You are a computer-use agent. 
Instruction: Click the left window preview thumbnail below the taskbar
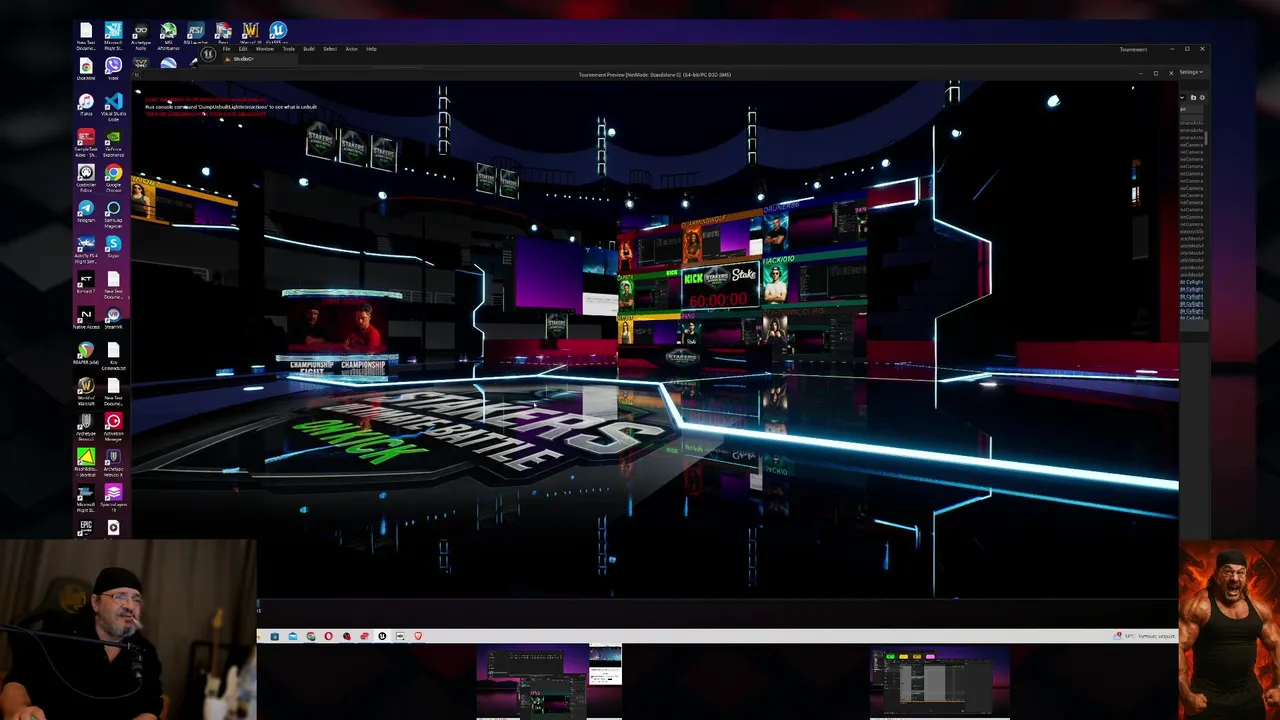tap(549, 682)
